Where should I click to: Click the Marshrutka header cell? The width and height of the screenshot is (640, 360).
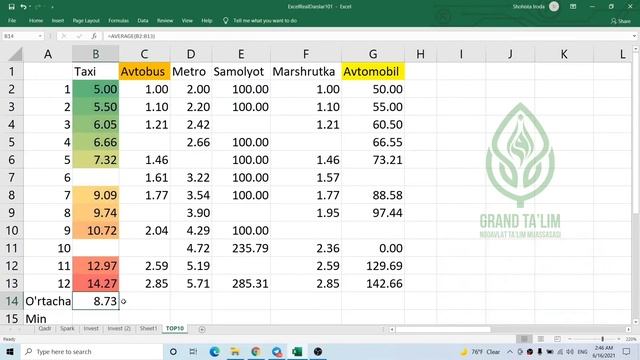(x=306, y=71)
